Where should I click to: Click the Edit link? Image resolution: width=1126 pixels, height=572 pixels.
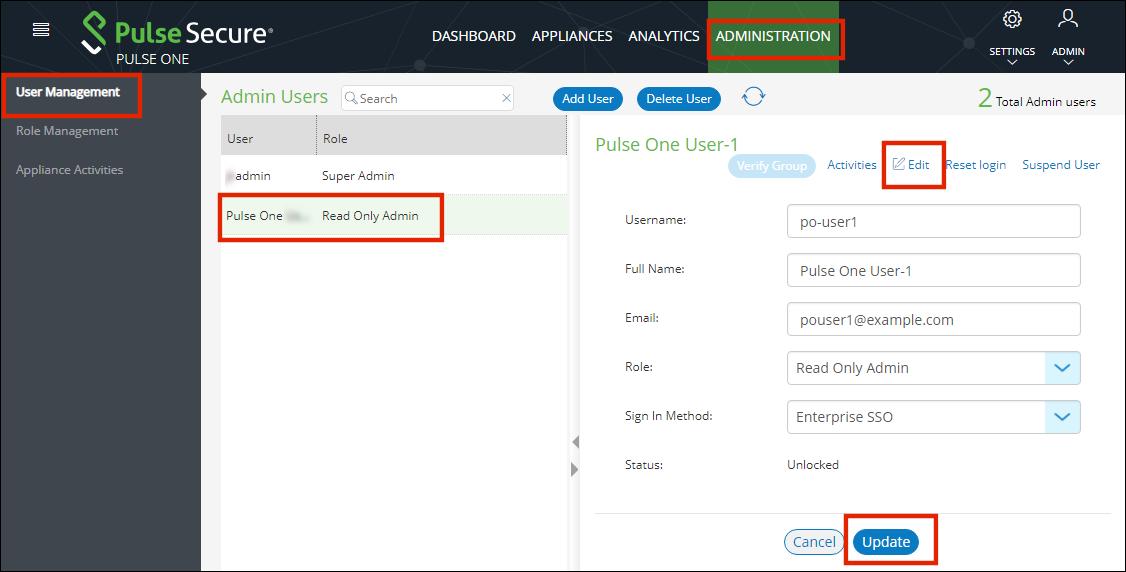pos(911,165)
